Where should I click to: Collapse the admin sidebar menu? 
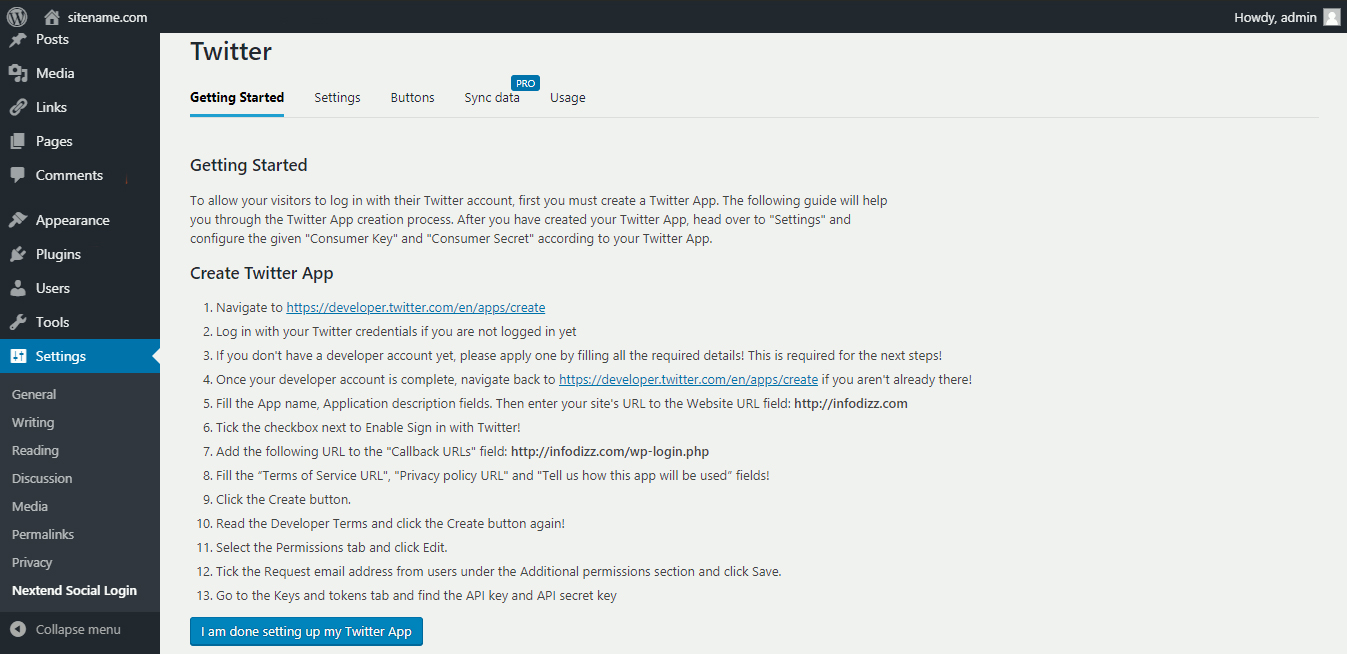pos(78,629)
